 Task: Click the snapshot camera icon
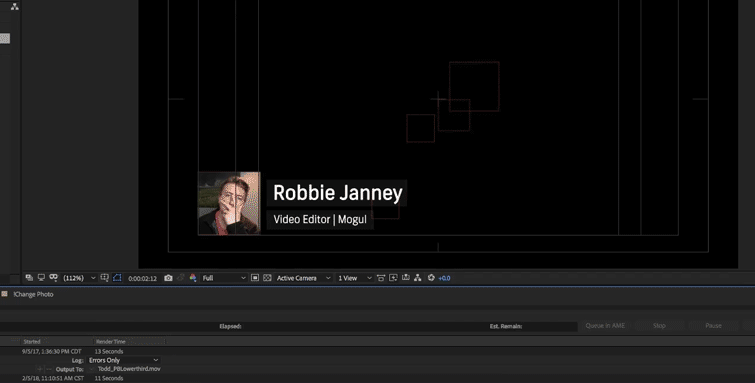pos(168,278)
